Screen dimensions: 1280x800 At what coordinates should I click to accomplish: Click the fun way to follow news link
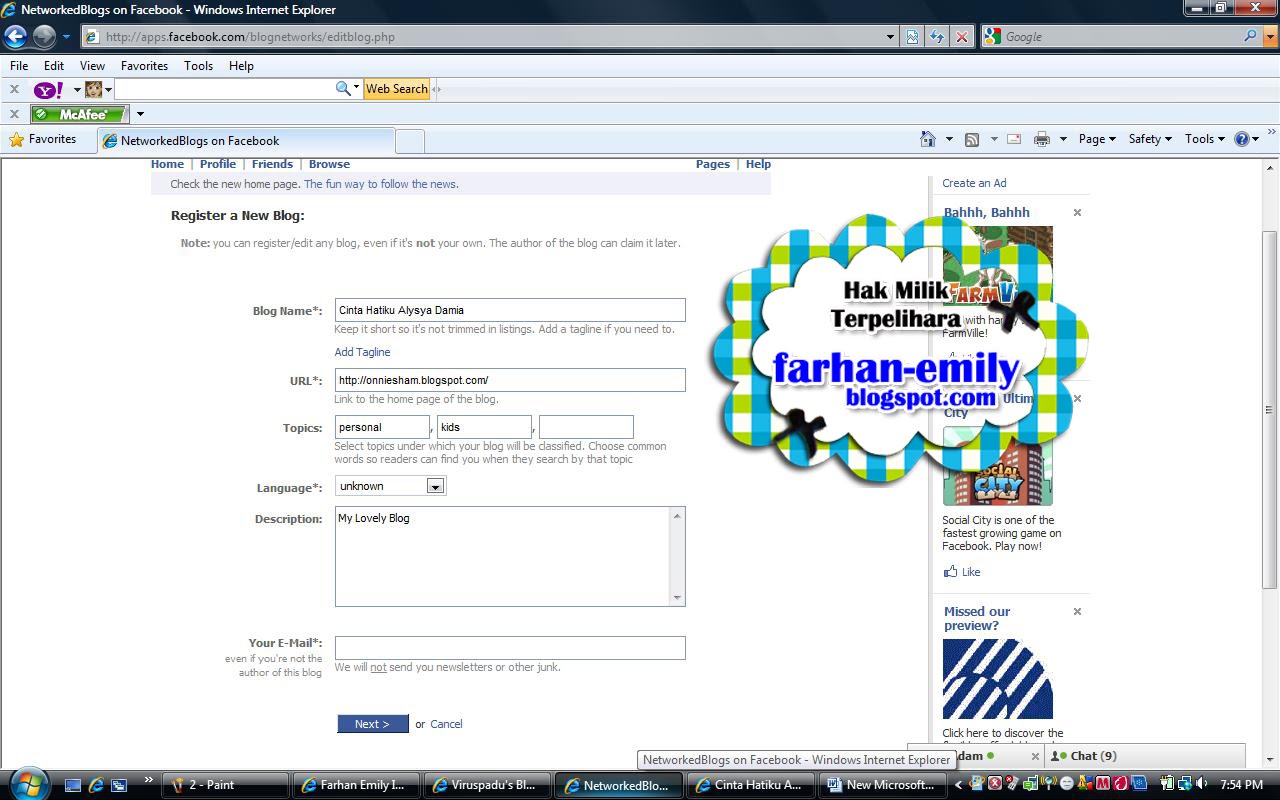[x=381, y=184]
